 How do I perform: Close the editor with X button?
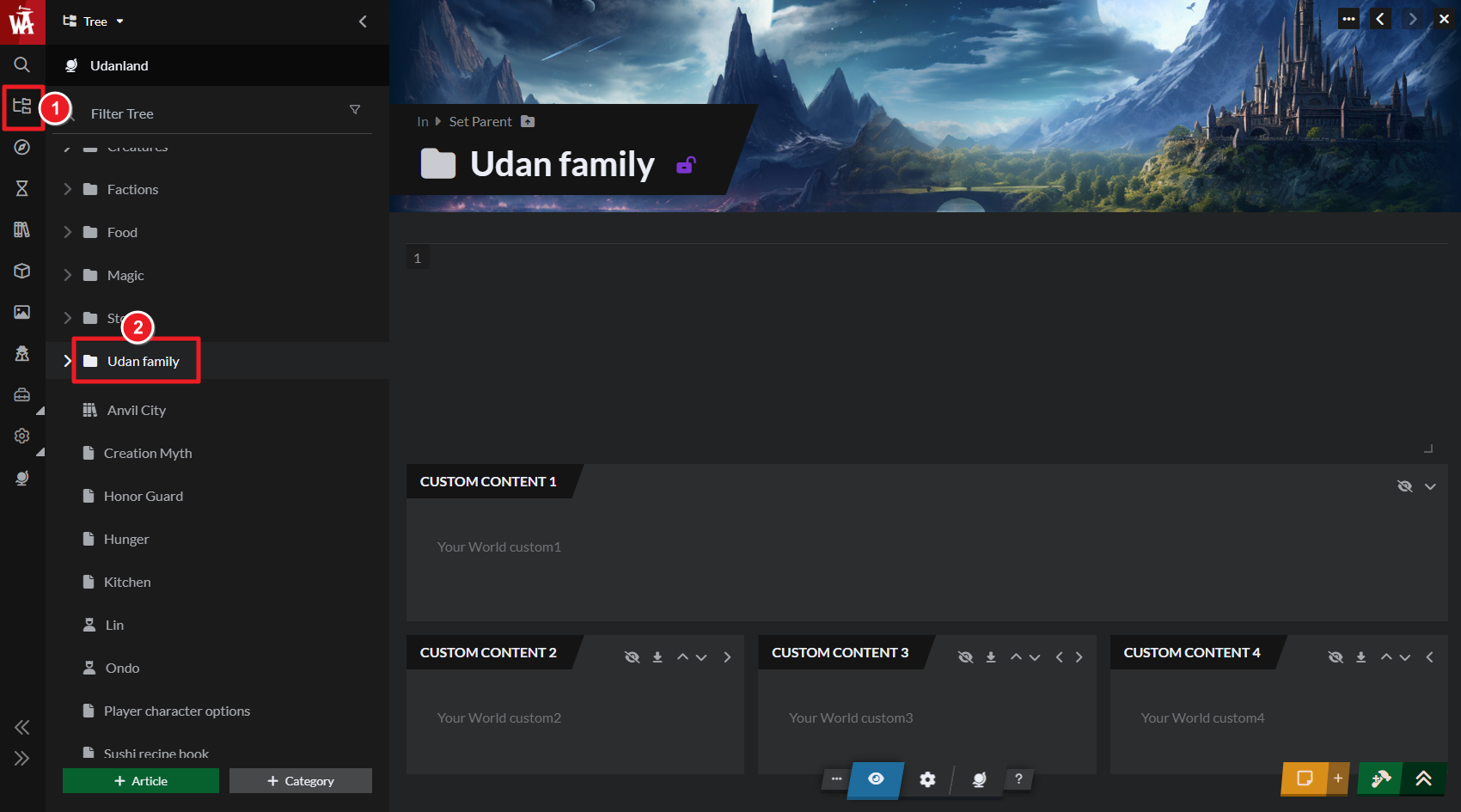click(x=1444, y=19)
